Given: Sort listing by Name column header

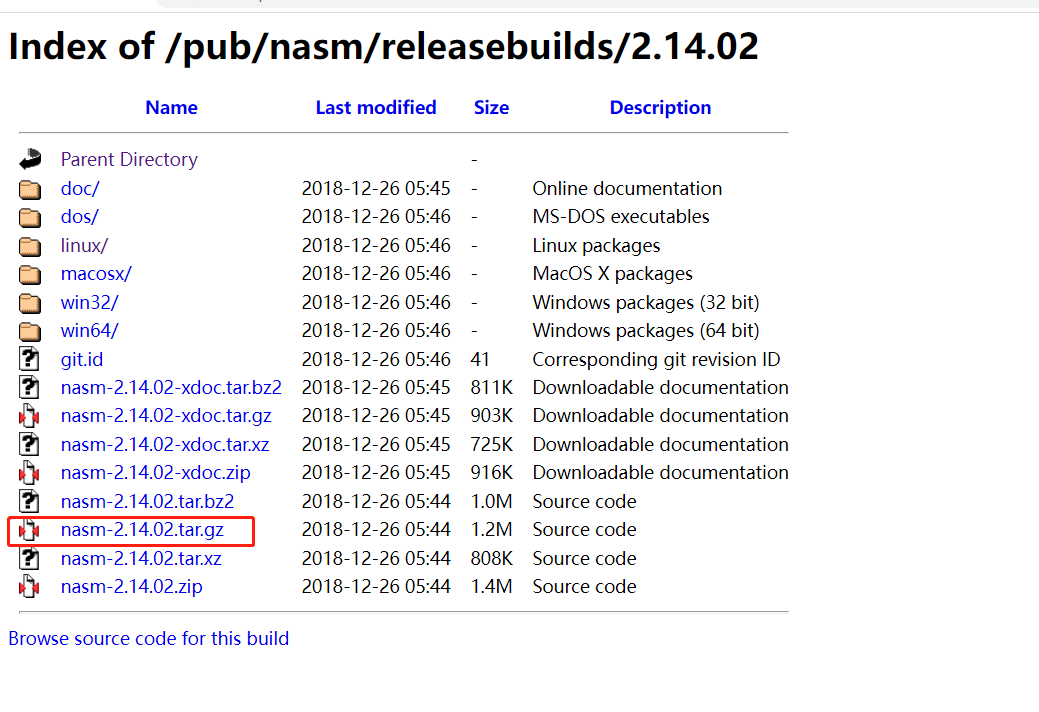Looking at the screenshot, I should [172, 107].
